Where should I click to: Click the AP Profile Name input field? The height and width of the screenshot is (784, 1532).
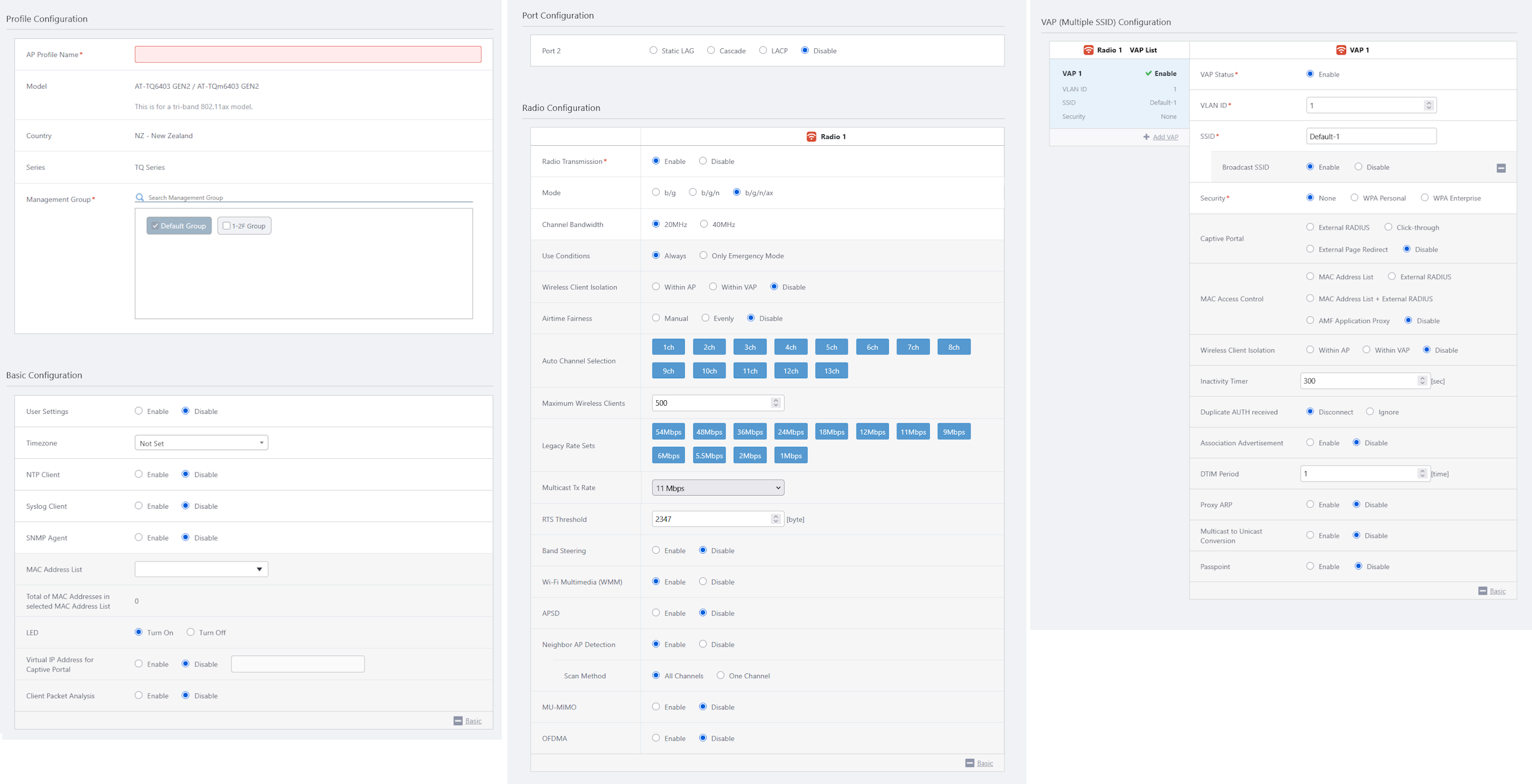[x=308, y=55]
